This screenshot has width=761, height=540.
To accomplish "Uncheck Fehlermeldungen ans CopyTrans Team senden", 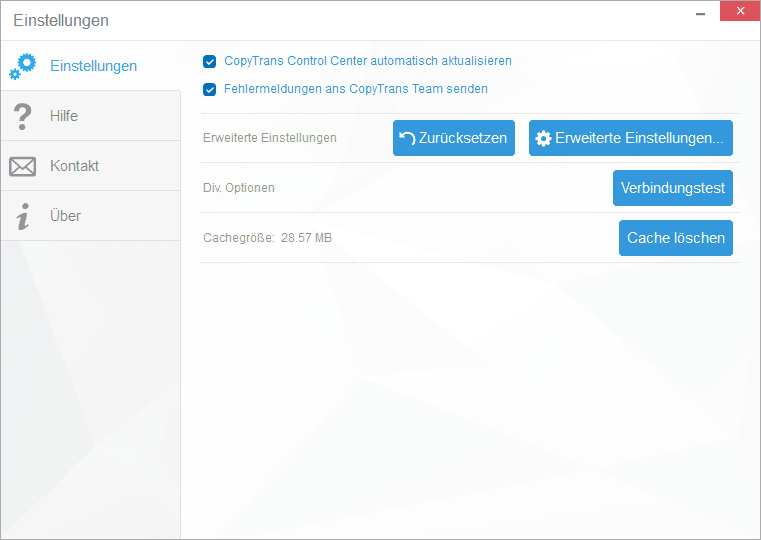I will [x=210, y=90].
